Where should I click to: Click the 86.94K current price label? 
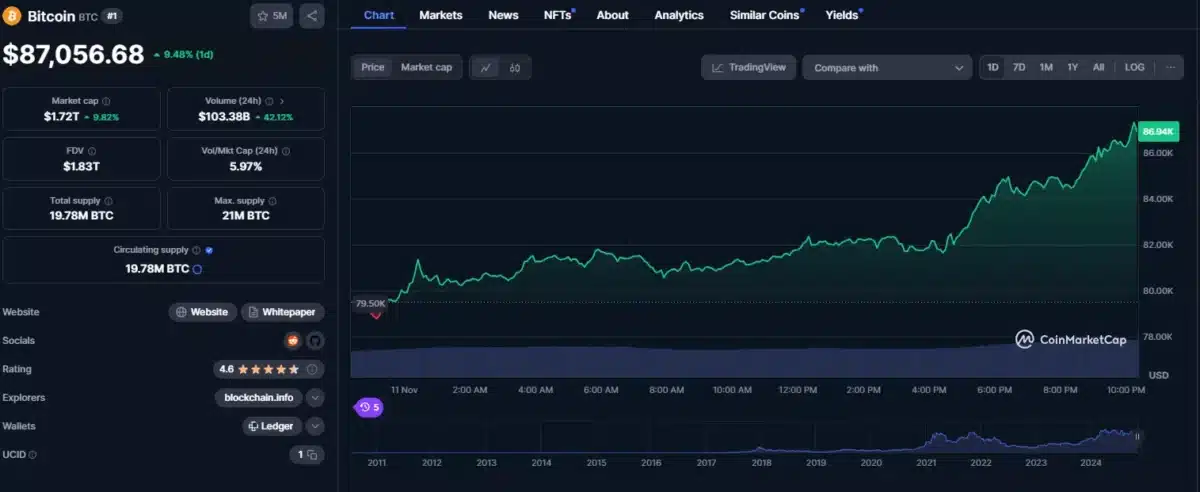(1157, 131)
